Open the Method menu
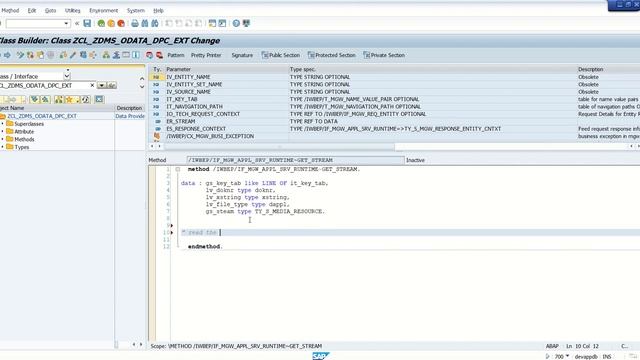This screenshot has height=360, width=640. (x=10, y=11)
